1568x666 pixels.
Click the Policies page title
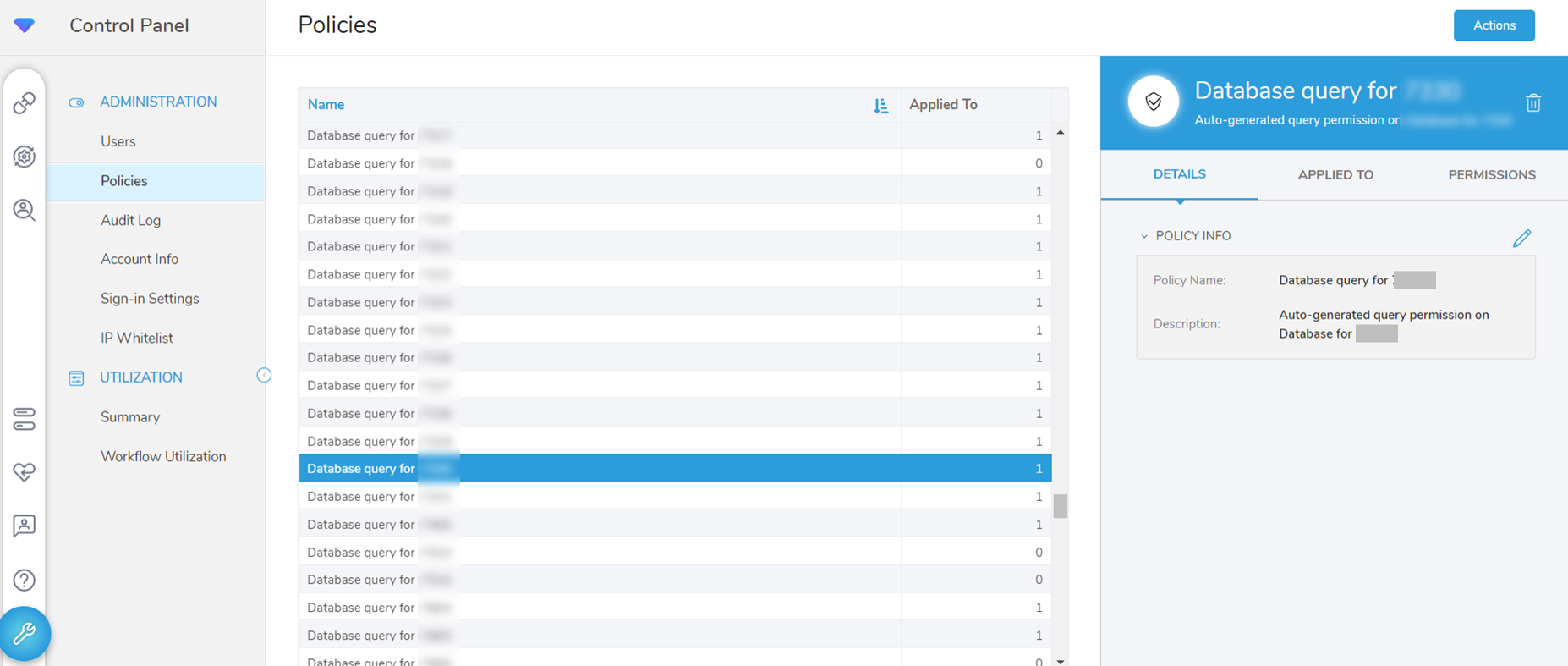(x=337, y=25)
